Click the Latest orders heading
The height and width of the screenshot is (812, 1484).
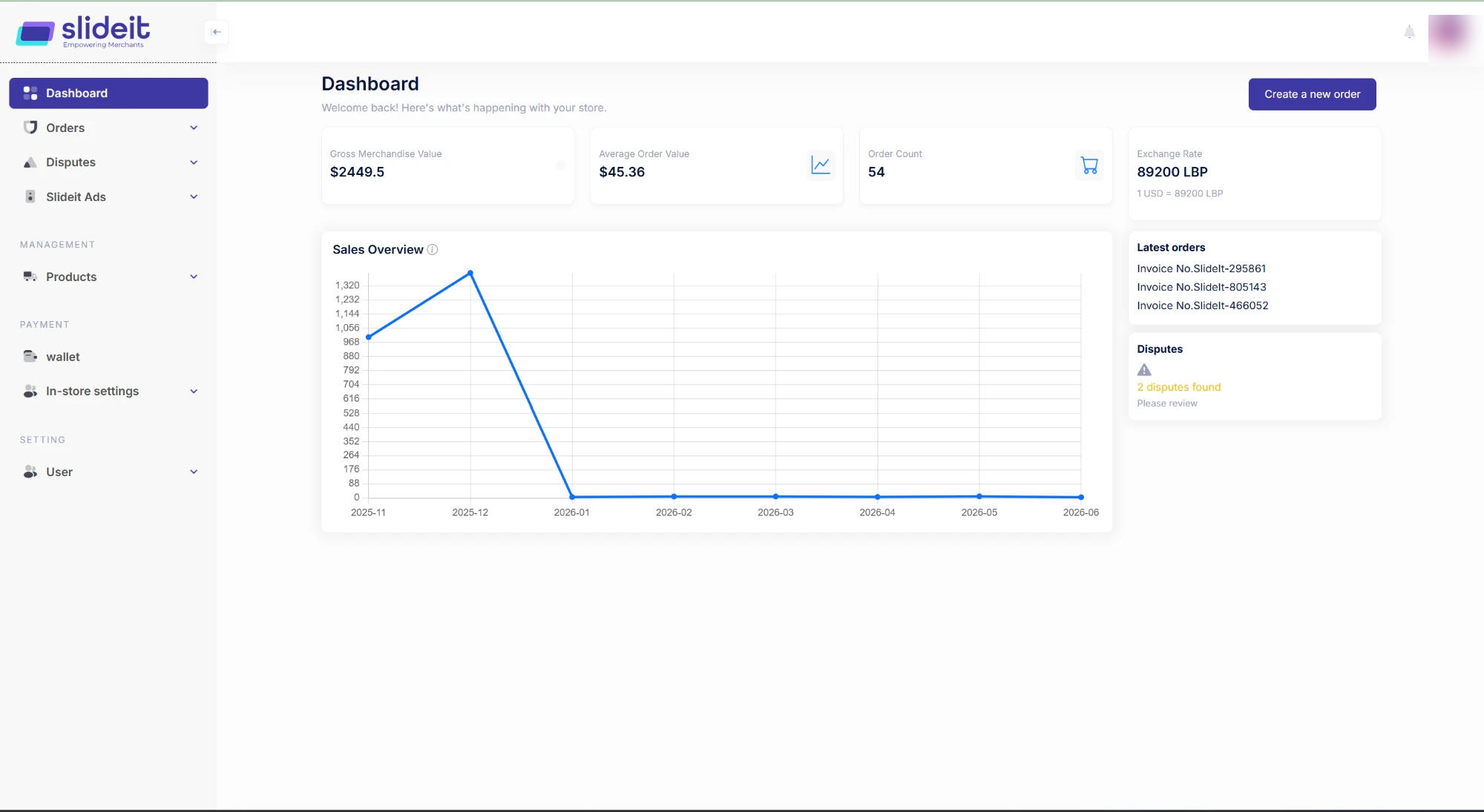[x=1171, y=248]
